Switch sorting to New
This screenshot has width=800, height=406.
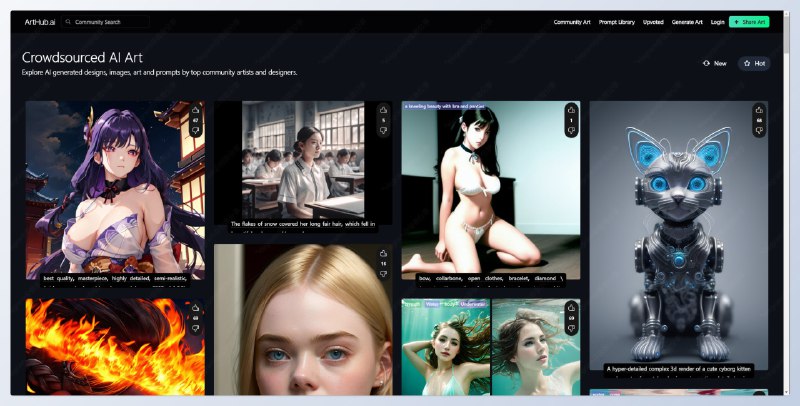[x=714, y=63]
